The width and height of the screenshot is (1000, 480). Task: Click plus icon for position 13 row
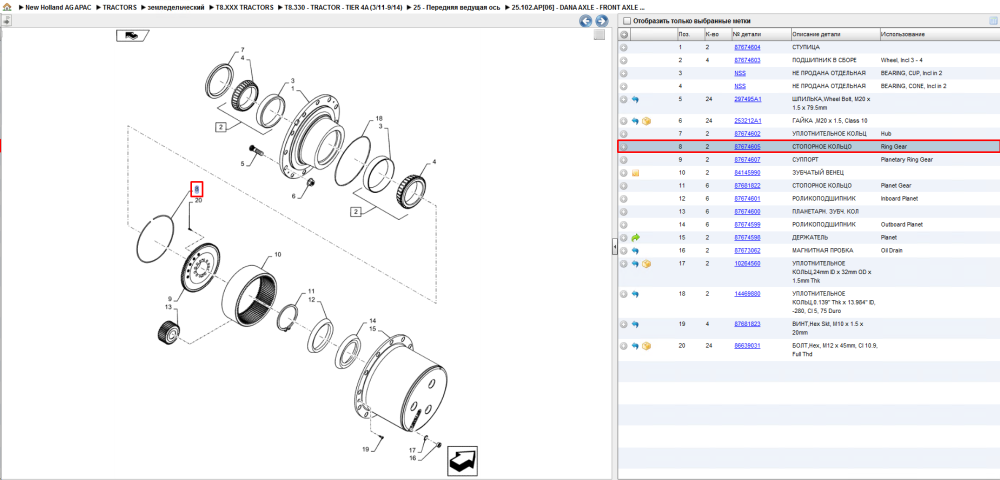624,212
